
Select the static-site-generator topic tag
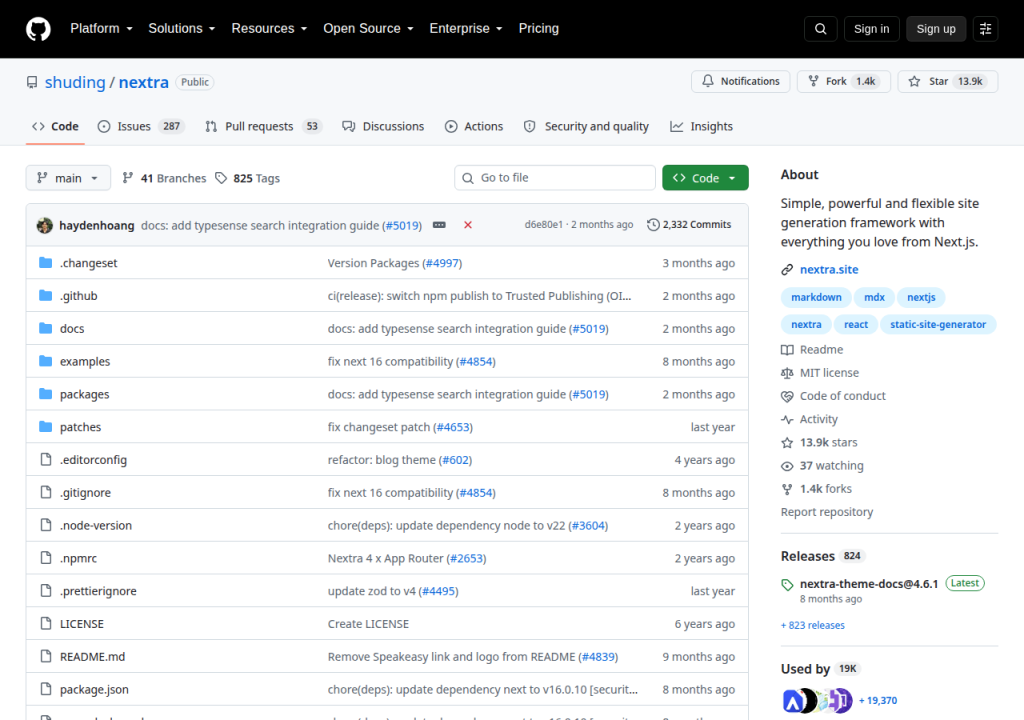tap(938, 324)
